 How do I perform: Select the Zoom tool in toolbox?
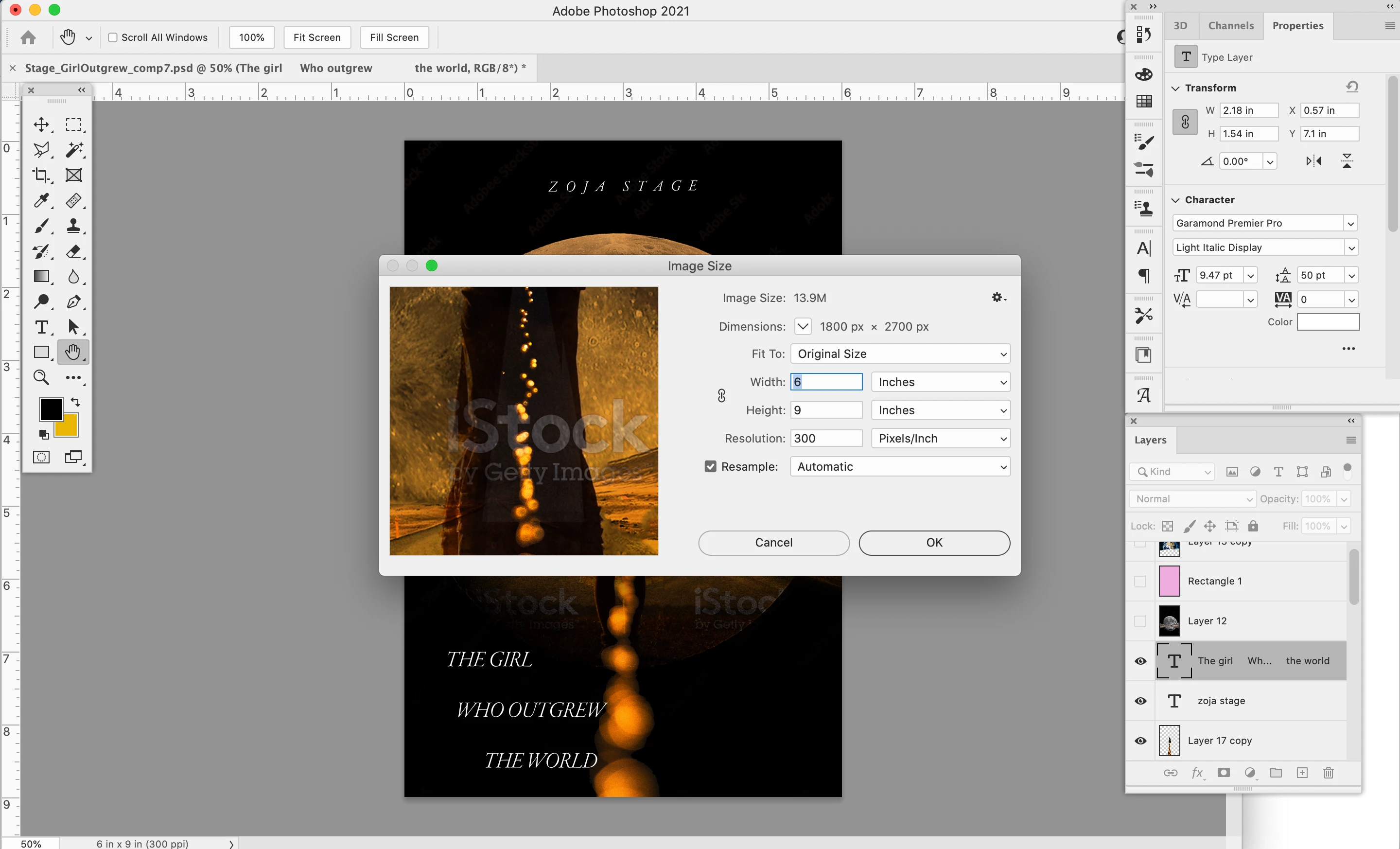[41, 377]
